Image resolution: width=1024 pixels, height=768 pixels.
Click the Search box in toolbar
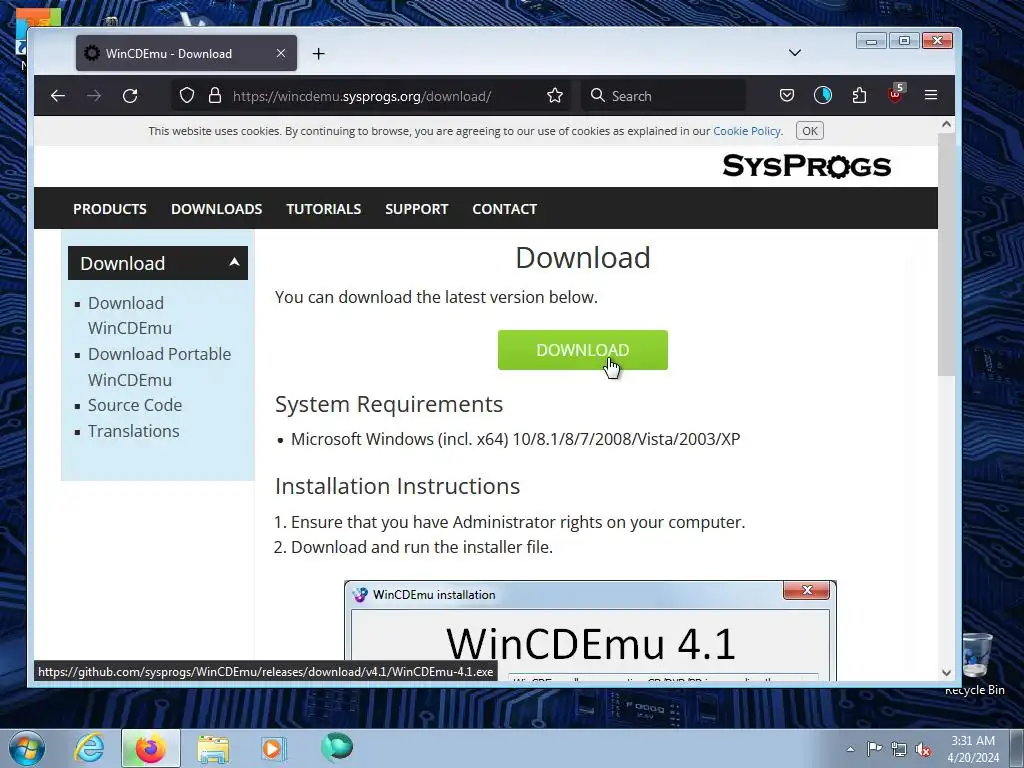(664, 96)
